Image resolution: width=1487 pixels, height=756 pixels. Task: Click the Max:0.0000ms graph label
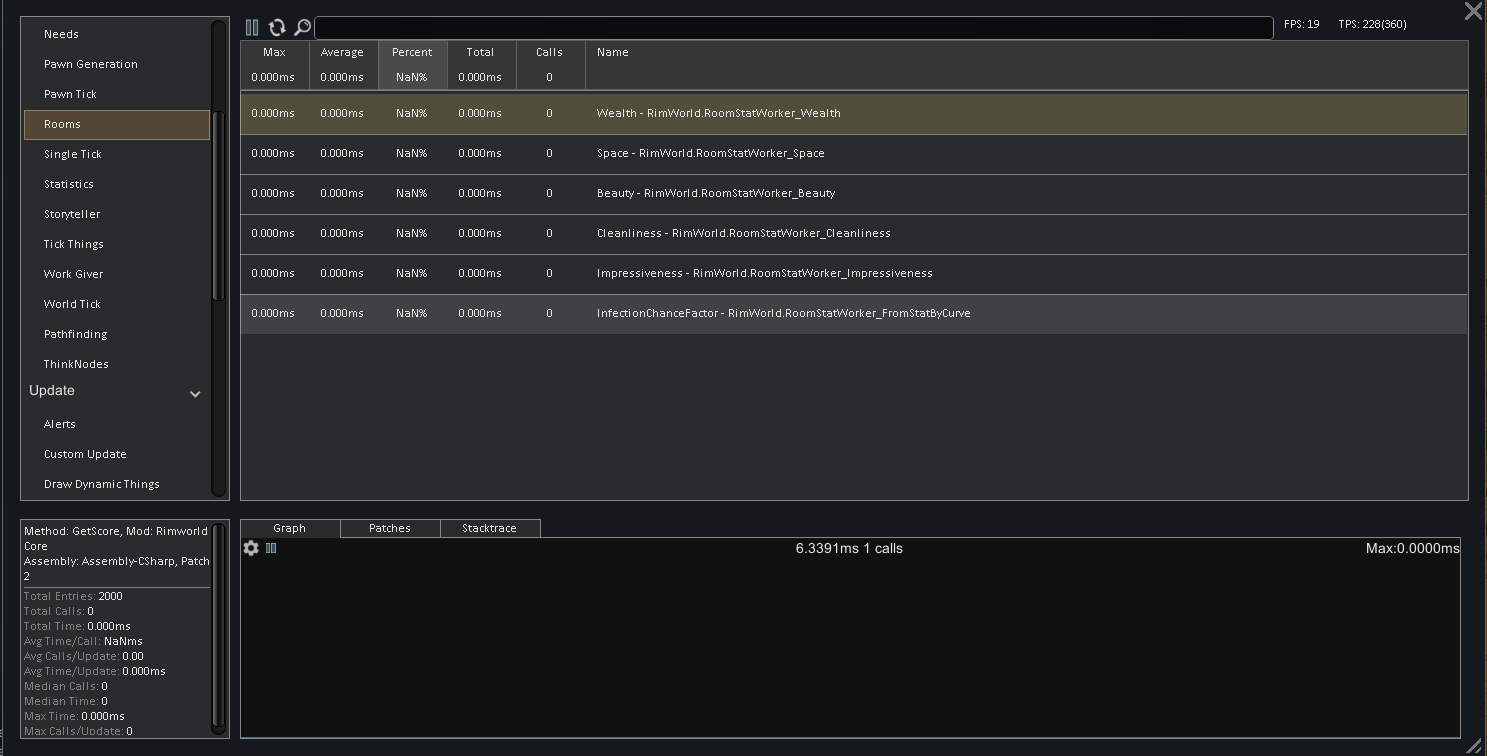1412,548
